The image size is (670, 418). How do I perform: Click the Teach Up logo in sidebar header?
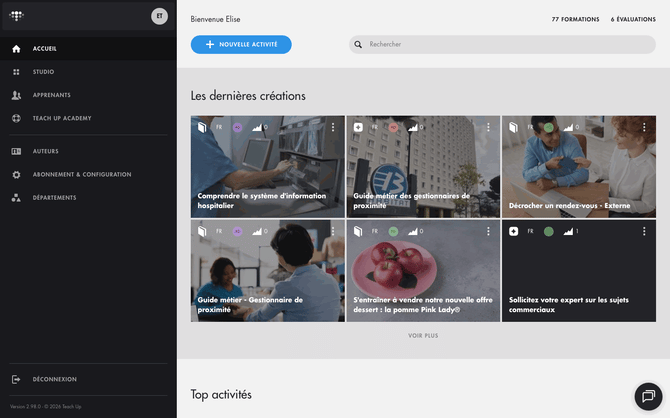[17, 16]
